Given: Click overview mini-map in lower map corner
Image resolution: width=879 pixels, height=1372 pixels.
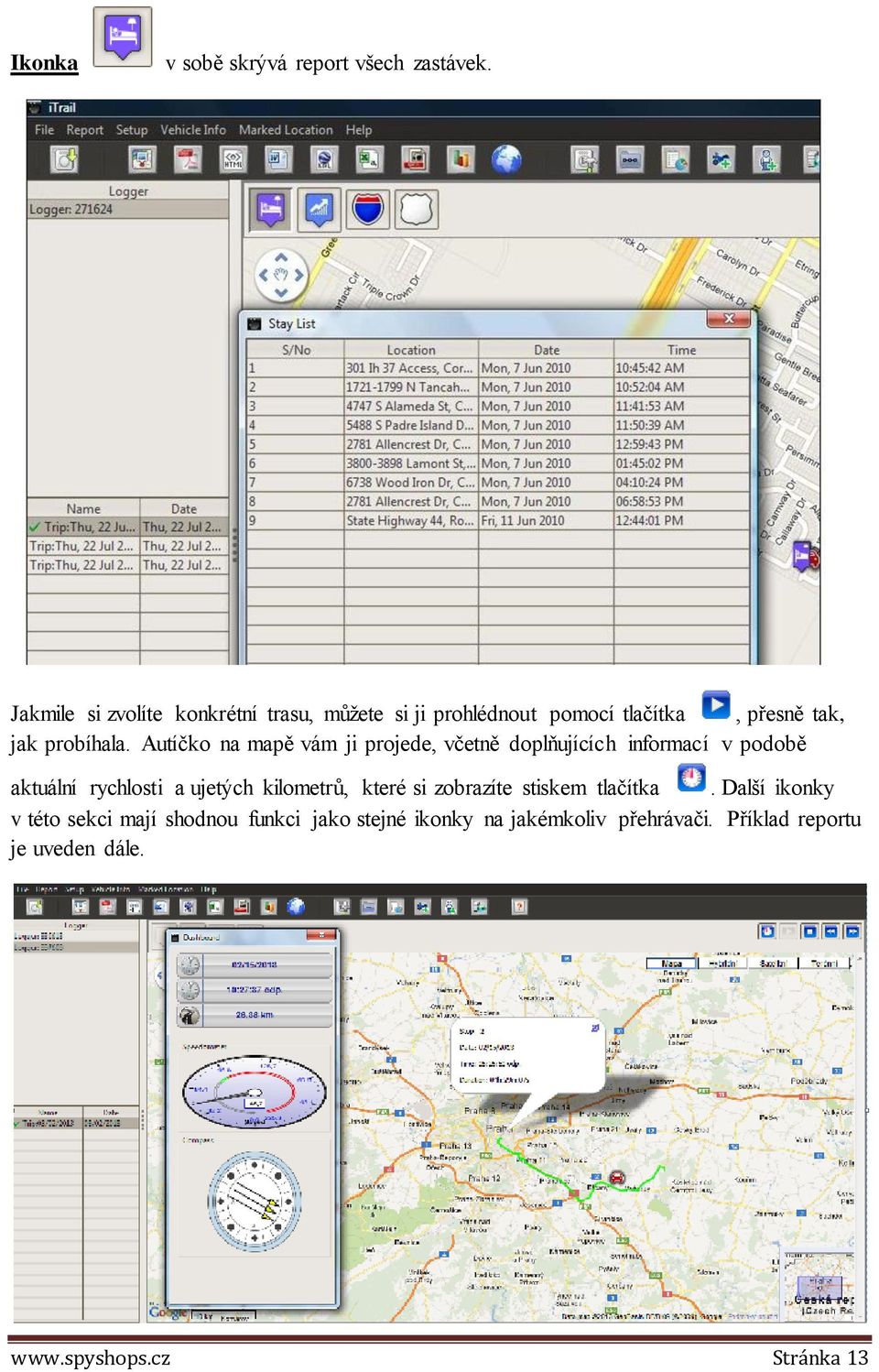Looking at the screenshot, I should [x=819, y=1286].
